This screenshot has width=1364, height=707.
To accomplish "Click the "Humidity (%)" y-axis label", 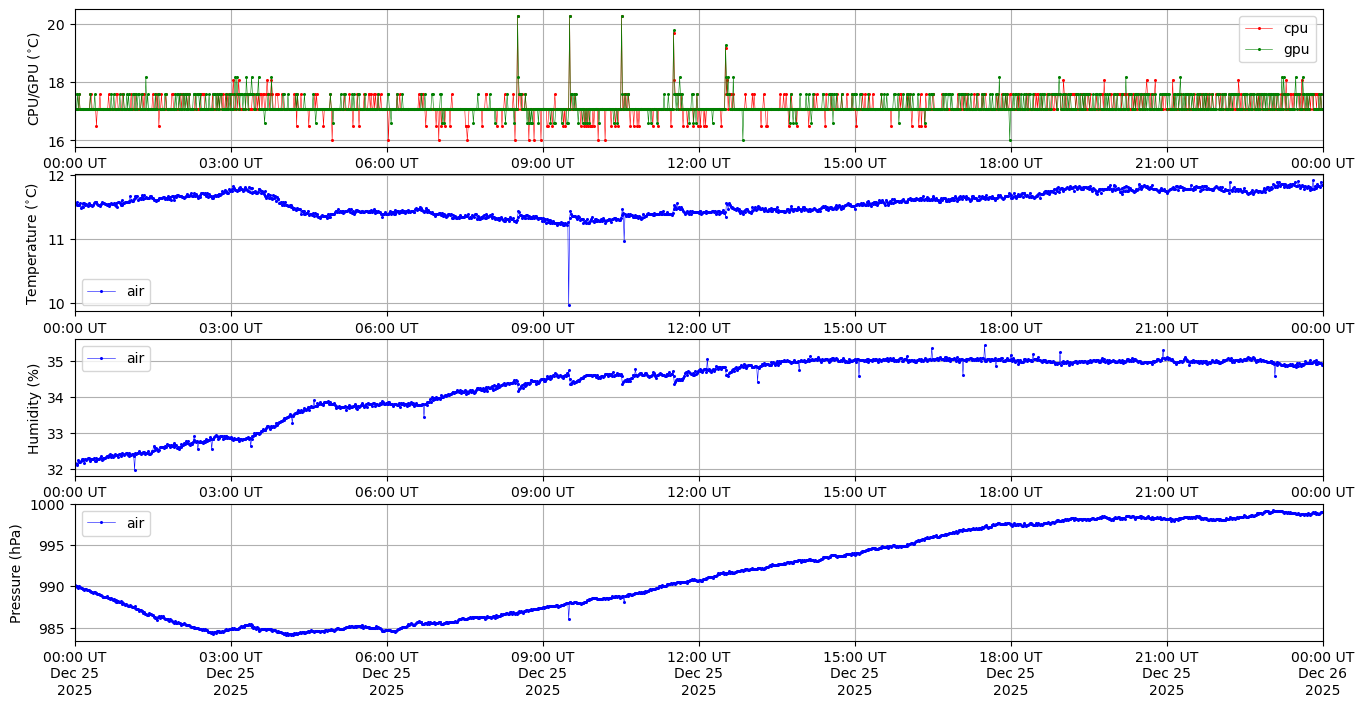I will click(x=33, y=408).
